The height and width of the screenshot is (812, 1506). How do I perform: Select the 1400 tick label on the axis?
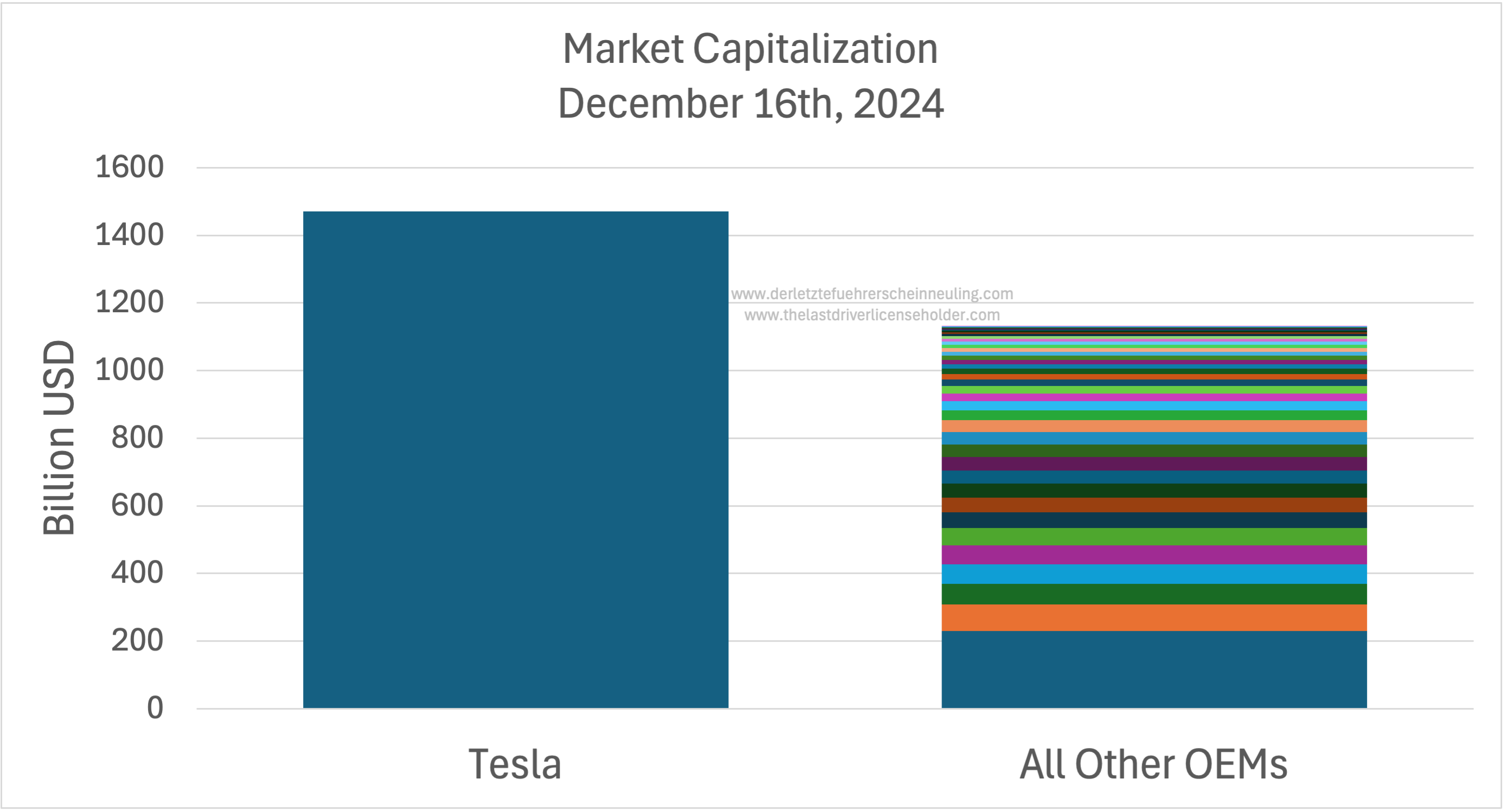coord(129,235)
